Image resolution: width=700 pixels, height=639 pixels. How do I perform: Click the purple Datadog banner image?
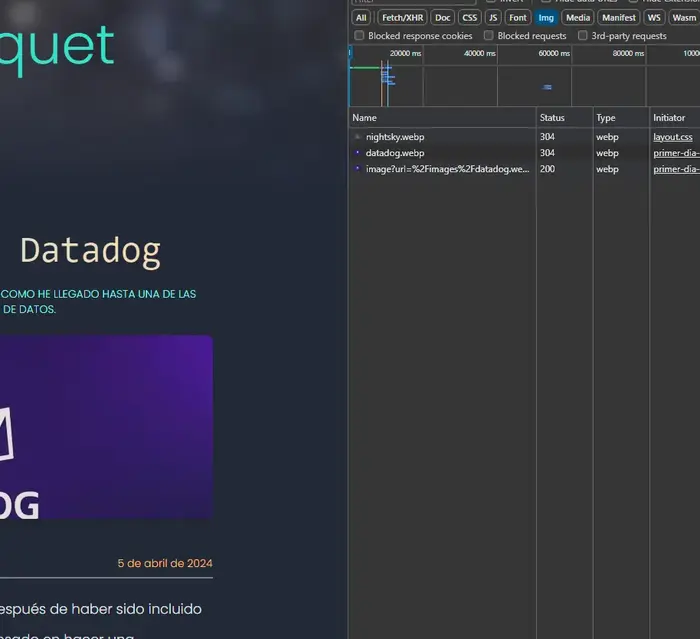[x=106, y=427]
